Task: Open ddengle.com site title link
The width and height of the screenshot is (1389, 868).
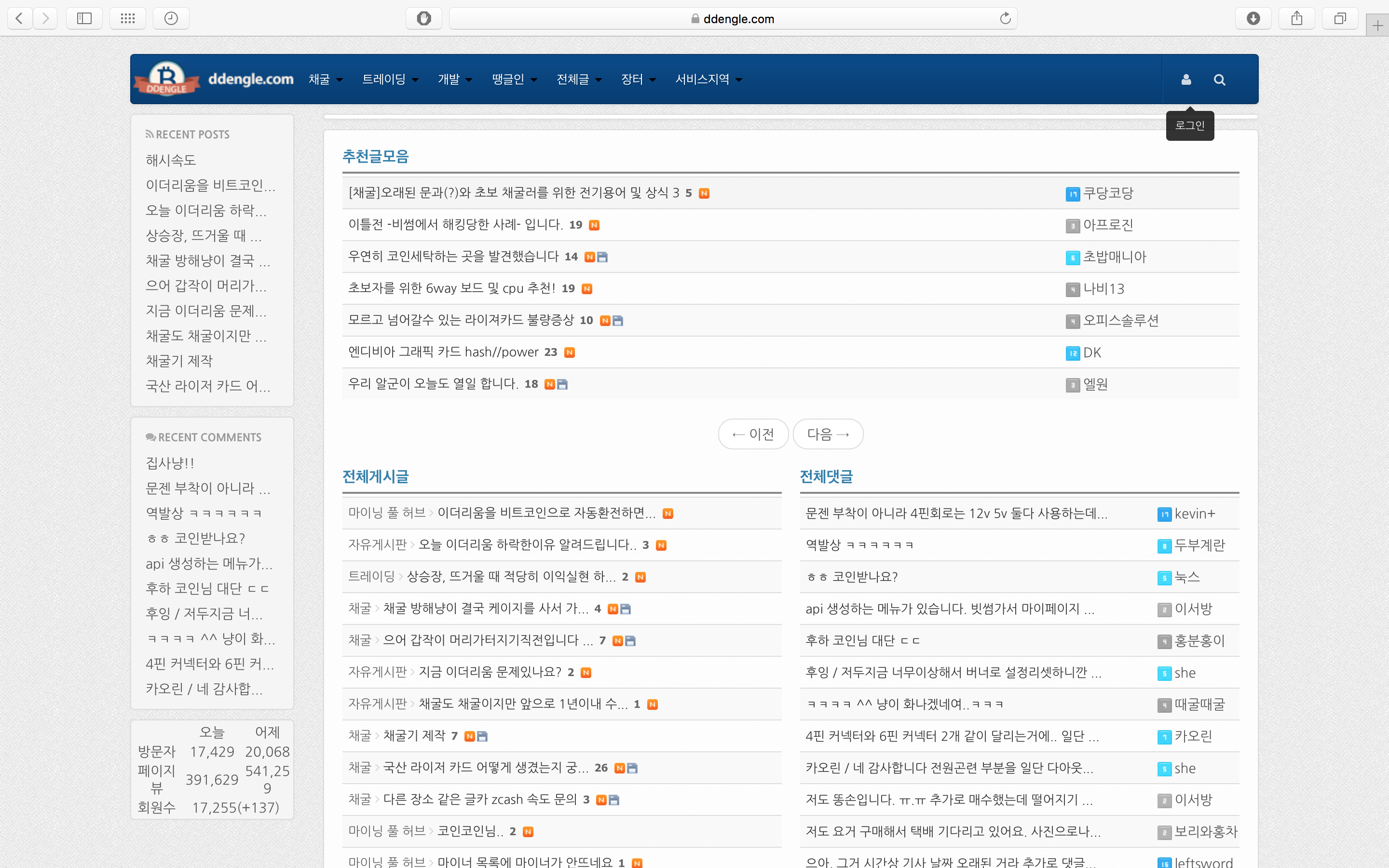Action: tap(251, 79)
